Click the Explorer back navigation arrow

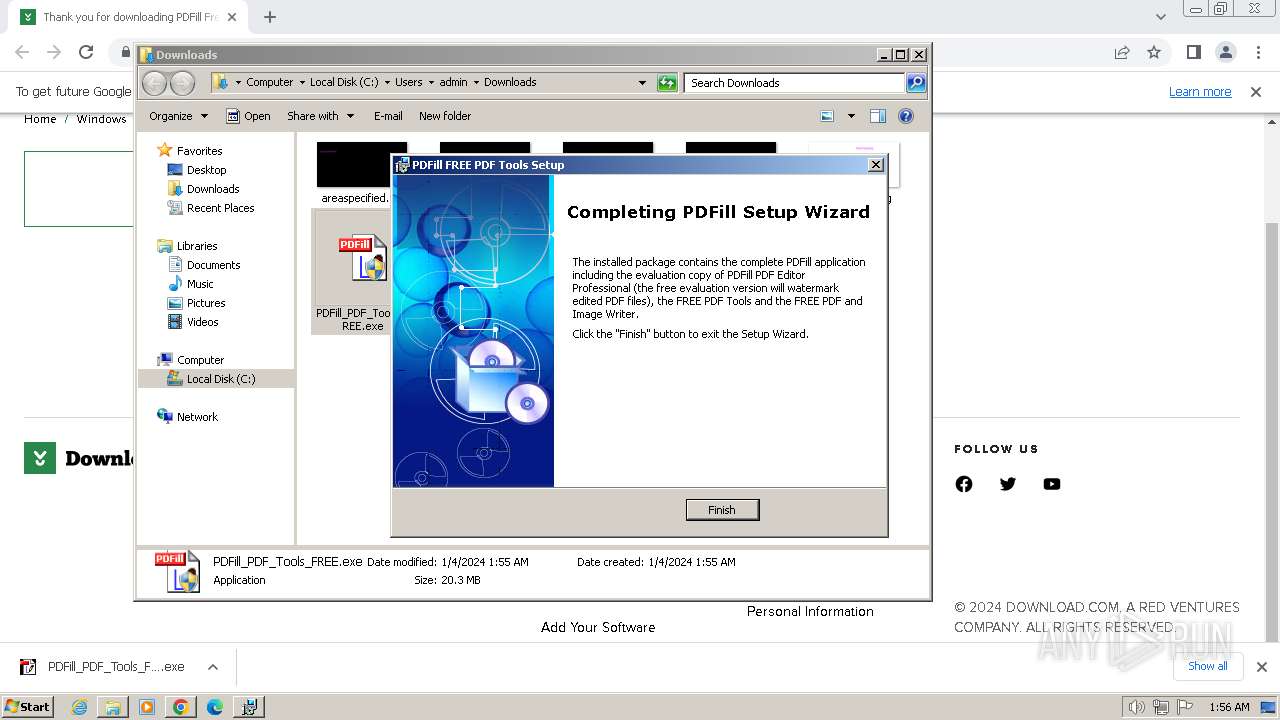tap(155, 83)
